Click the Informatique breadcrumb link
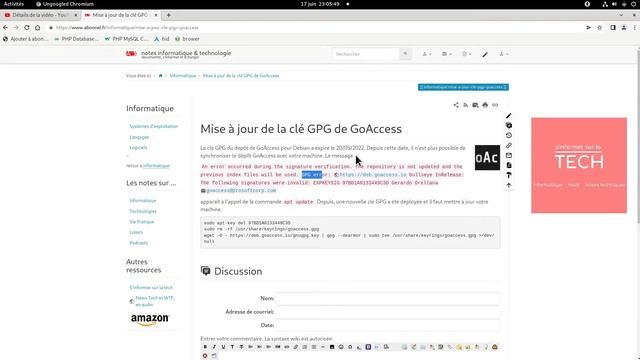 tap(183, 76)
